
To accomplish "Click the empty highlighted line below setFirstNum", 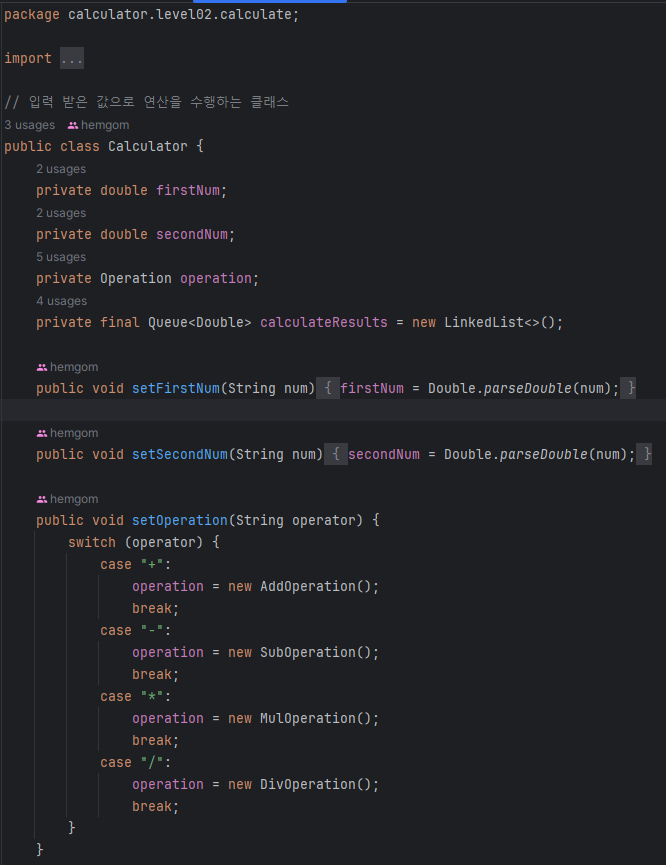I will point(333,410).
